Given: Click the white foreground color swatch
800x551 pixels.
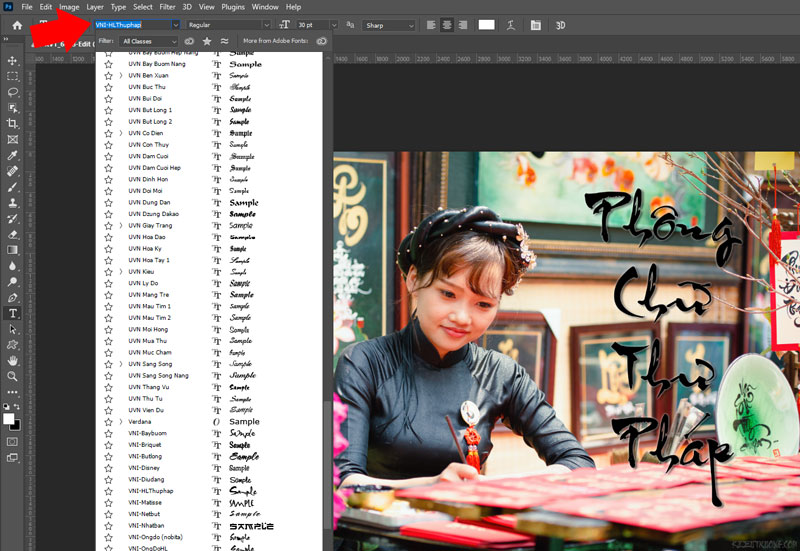Looking at the screenshot, I should [9, 419].
